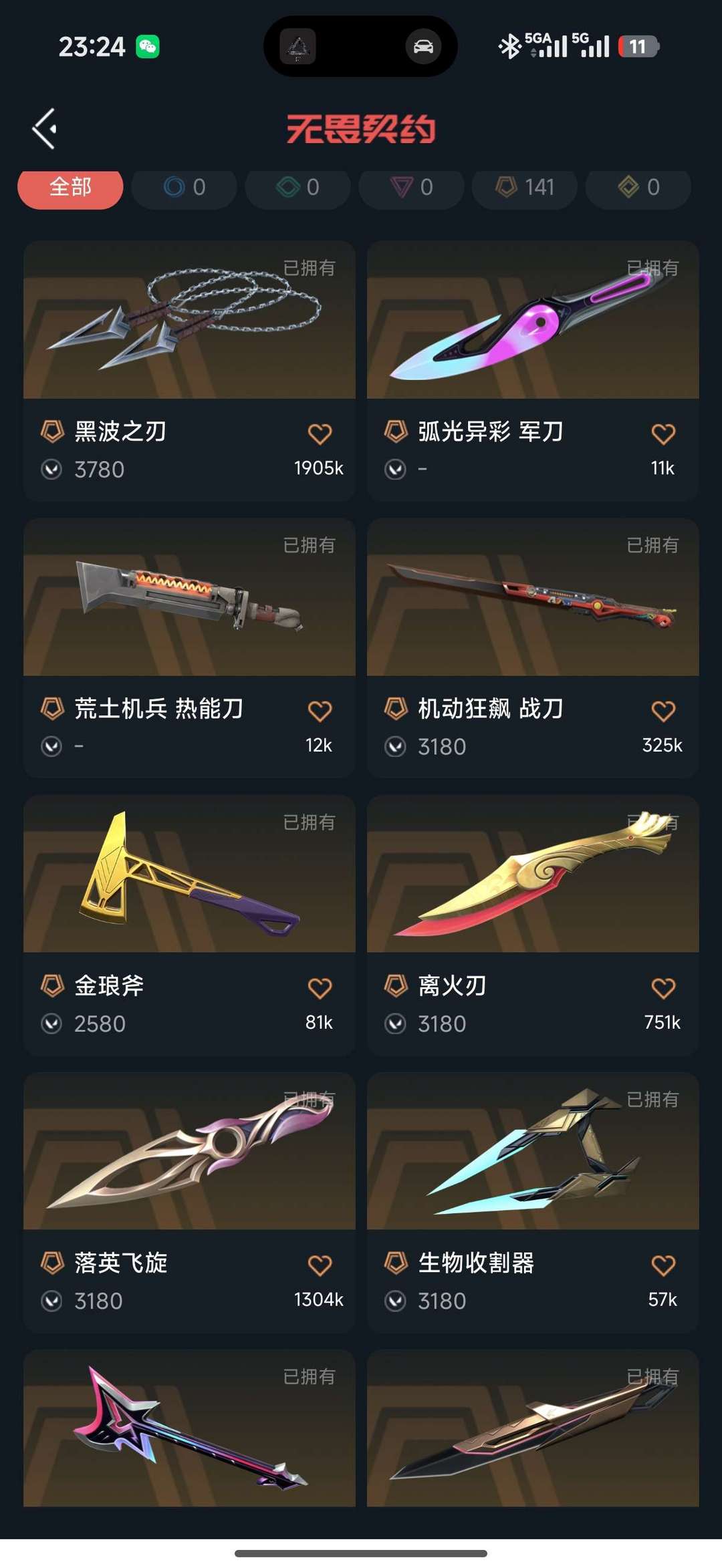Filter by green diamond tier icon
The image size is (722, 1568).
[298, 188]
